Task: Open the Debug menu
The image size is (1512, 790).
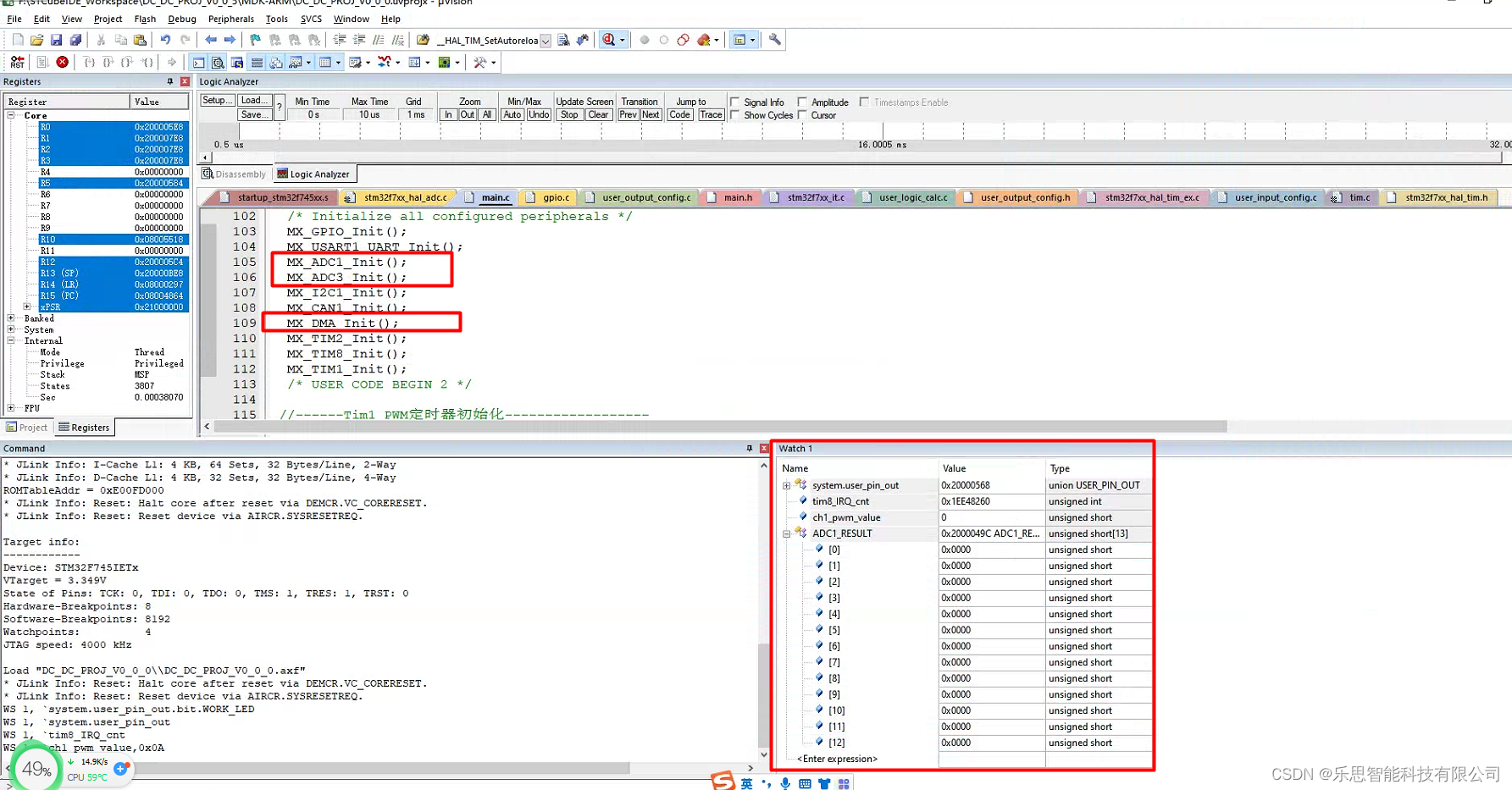Action: (x=182, y=19)
